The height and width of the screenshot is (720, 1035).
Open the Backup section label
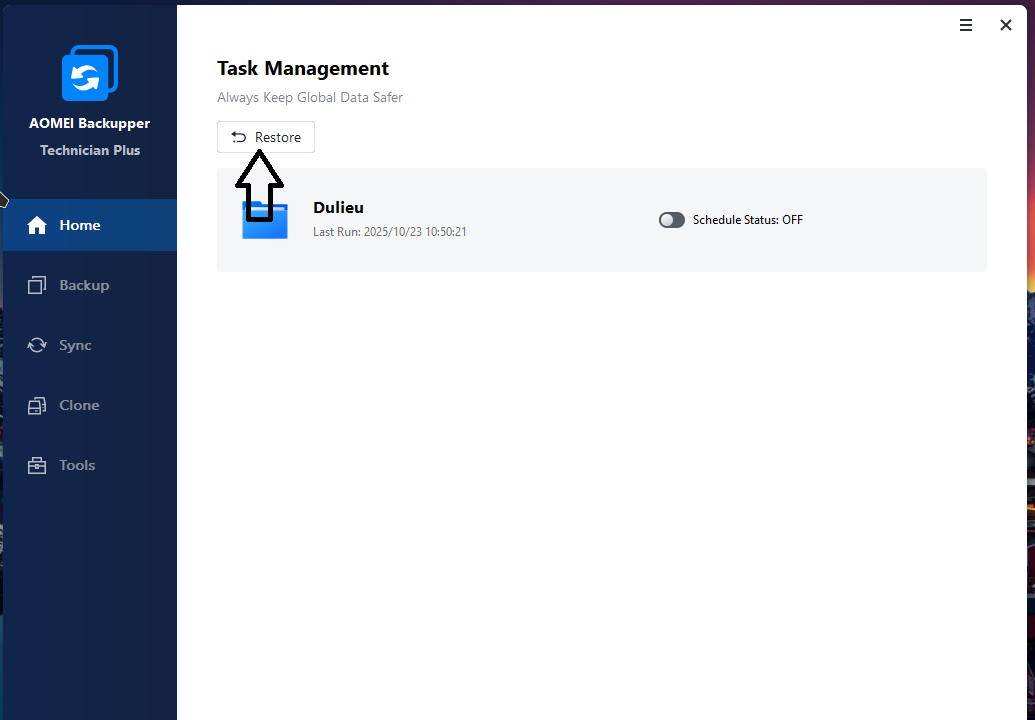[x=84, y=285]
